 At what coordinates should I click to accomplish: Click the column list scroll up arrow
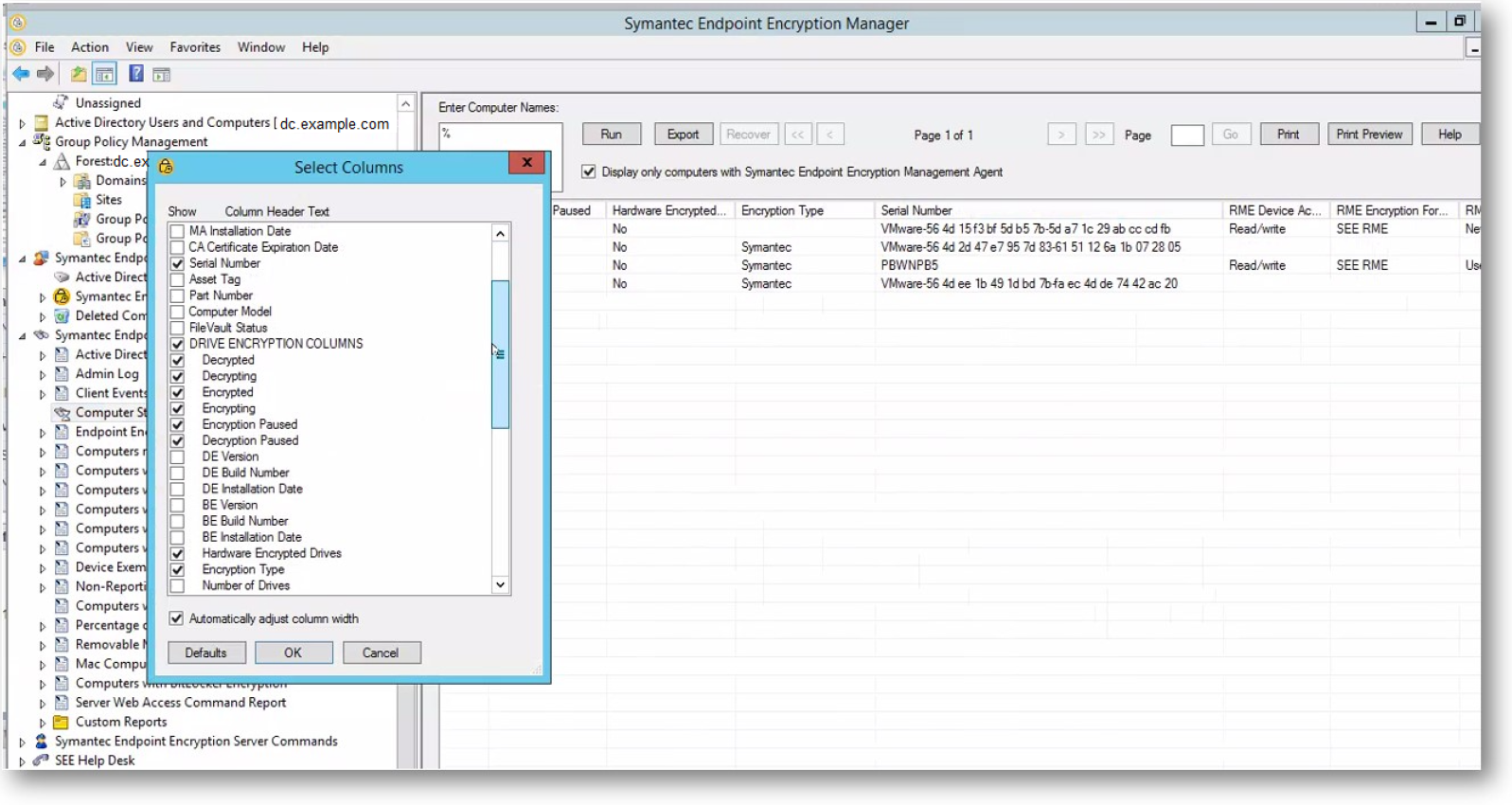click(x=500, y=233)
